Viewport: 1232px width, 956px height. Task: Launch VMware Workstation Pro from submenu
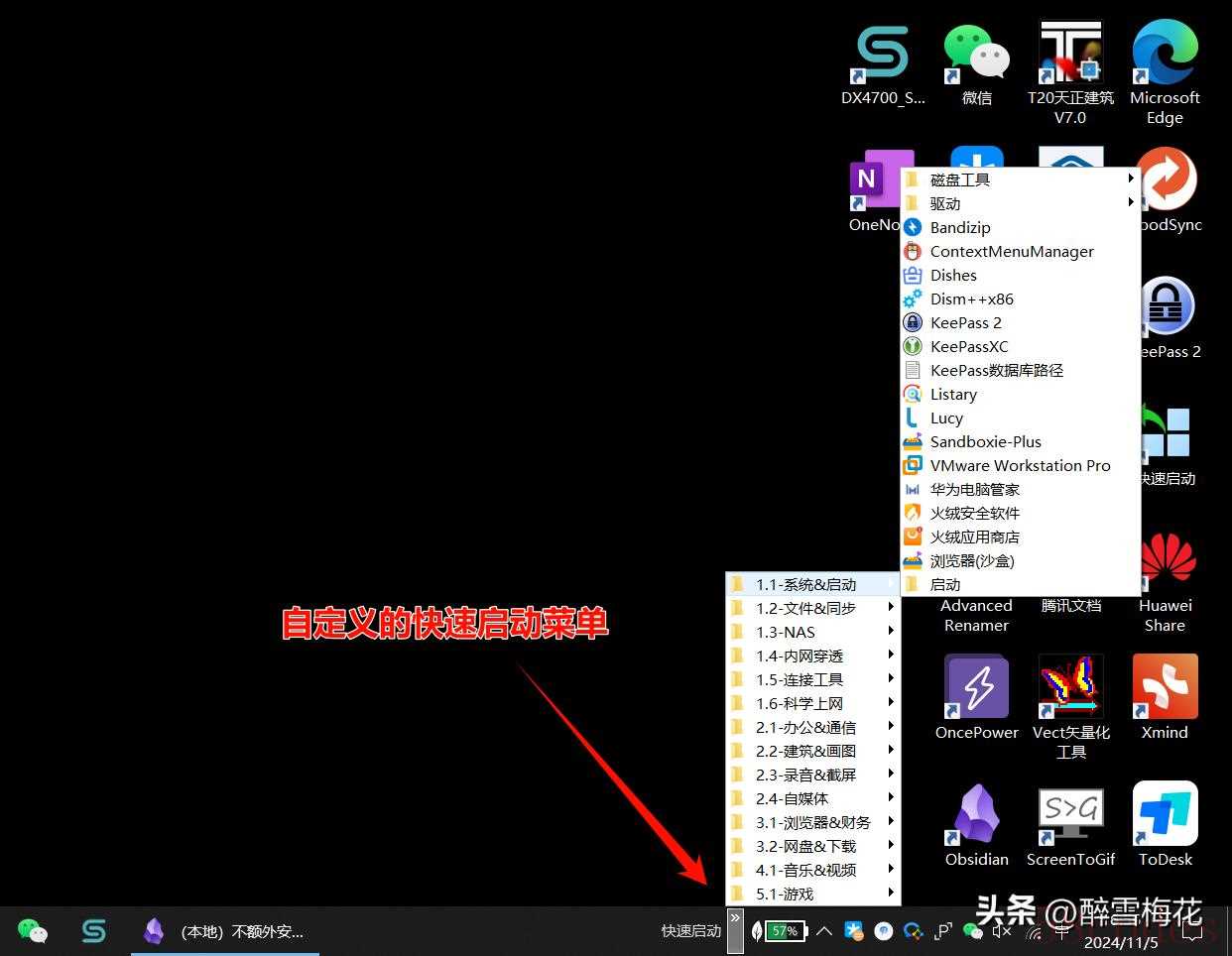(1021, 465)
